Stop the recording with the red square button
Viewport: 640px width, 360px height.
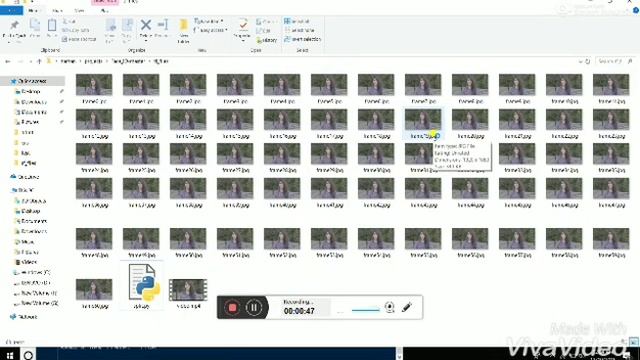[232, 307]
